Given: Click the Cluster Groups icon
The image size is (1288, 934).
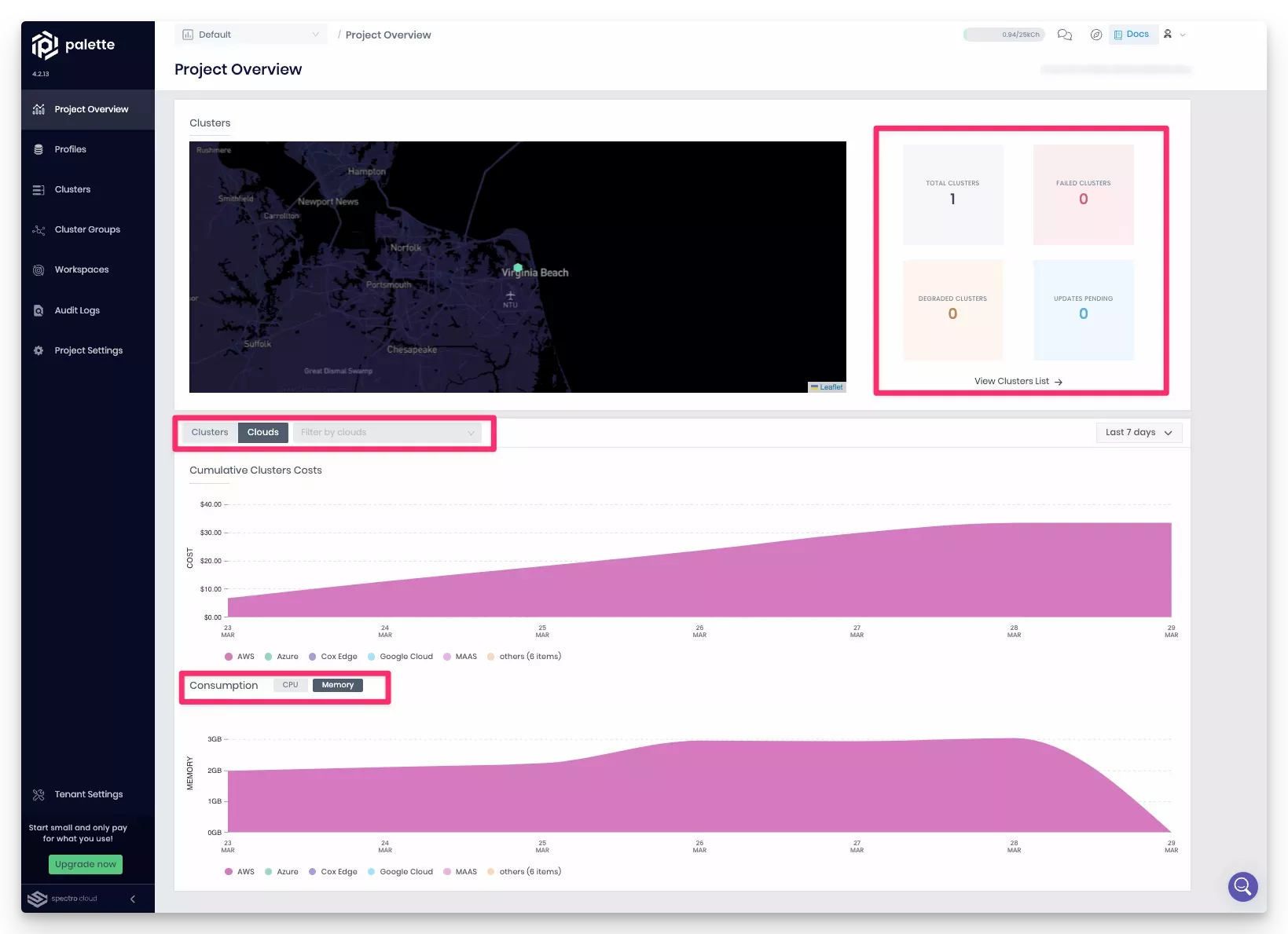Looking at the screenshot, I should 39,229.
